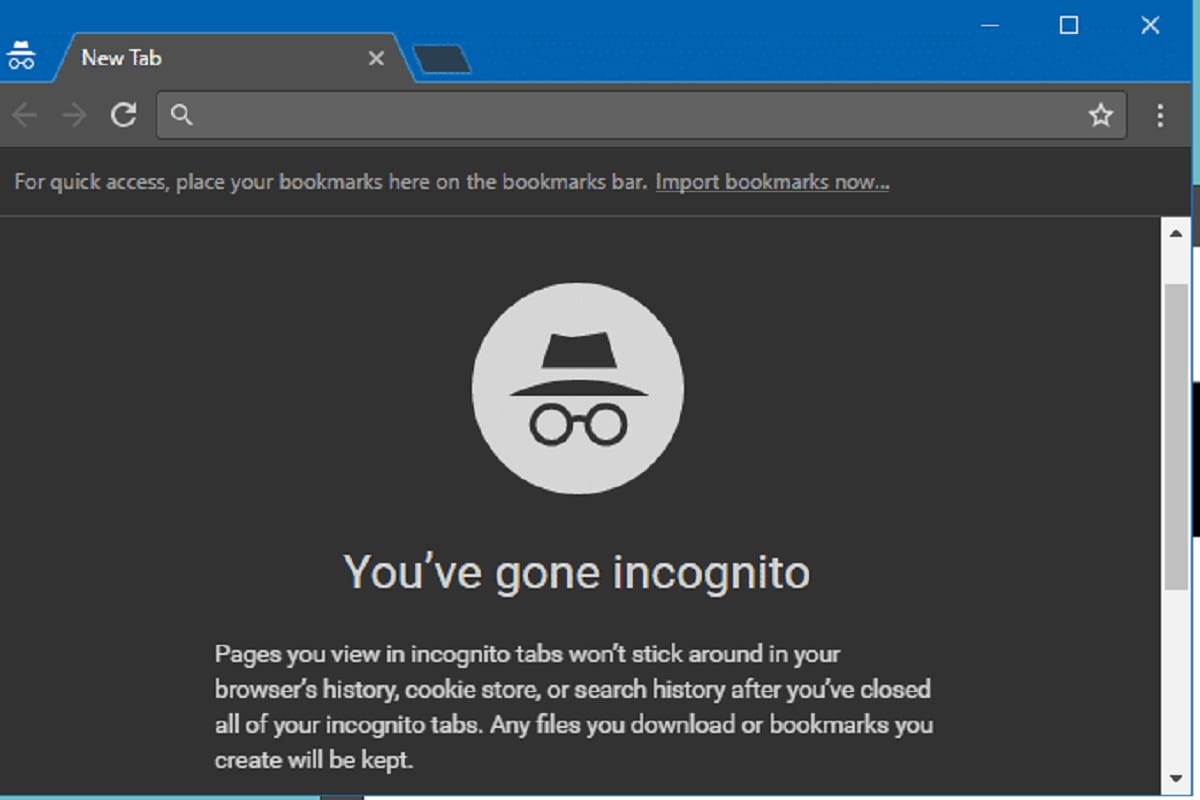Image resolution: width=1200 pixels, height=800 pixels.
Task: Click the vertical scrollbar thumb
Action: [1176, 436]
